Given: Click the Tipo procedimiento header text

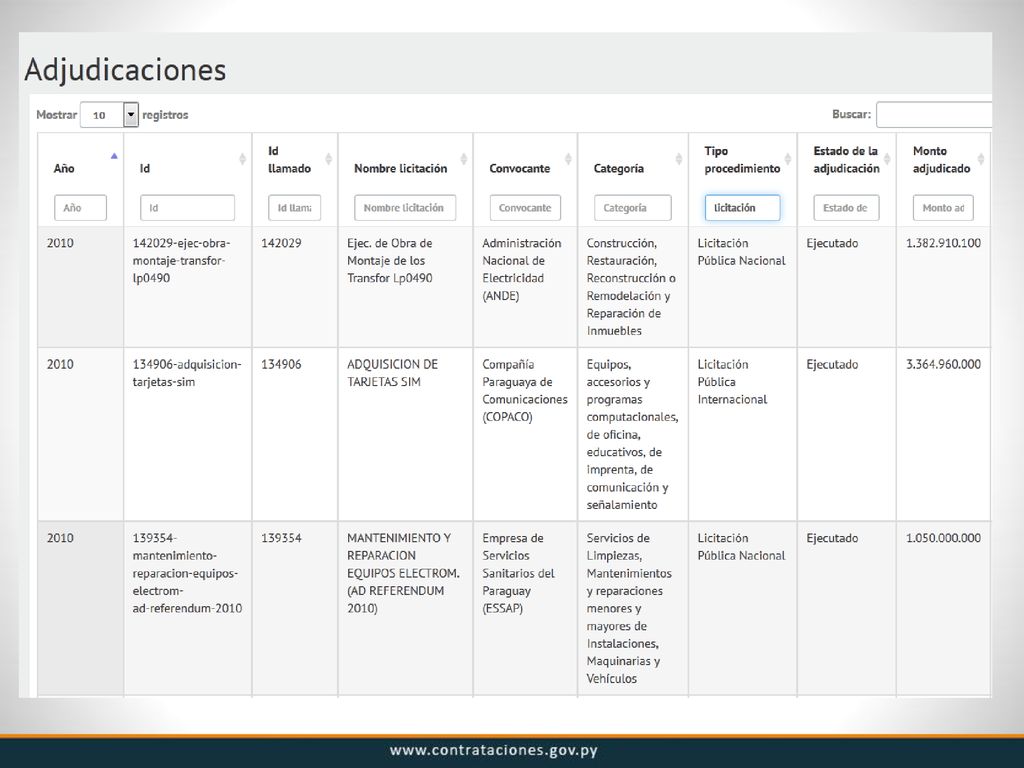Looking at the screenshot, I should 742,159.
